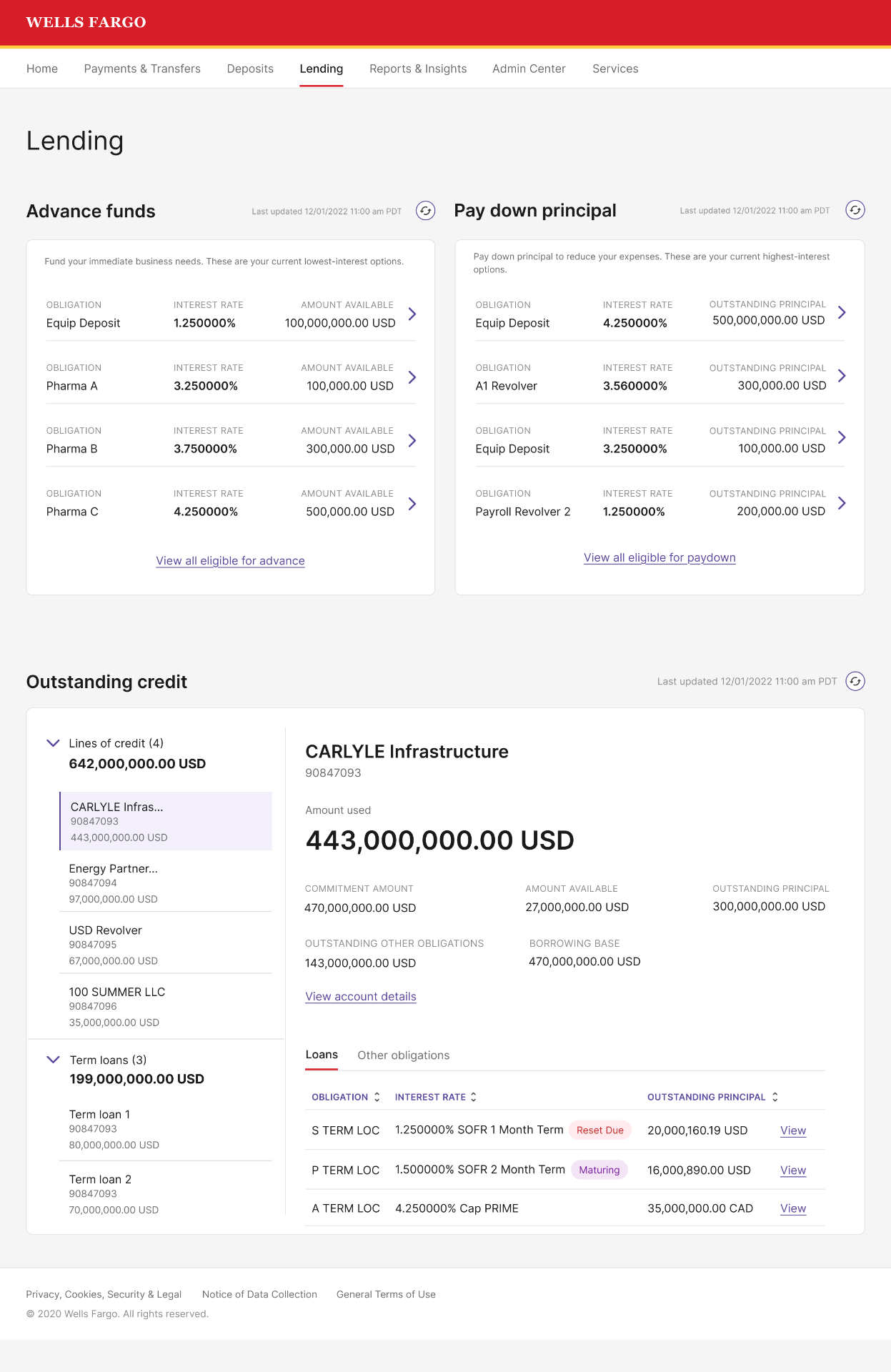
Task: Select Term loan 1
Action: [166, 1129]
